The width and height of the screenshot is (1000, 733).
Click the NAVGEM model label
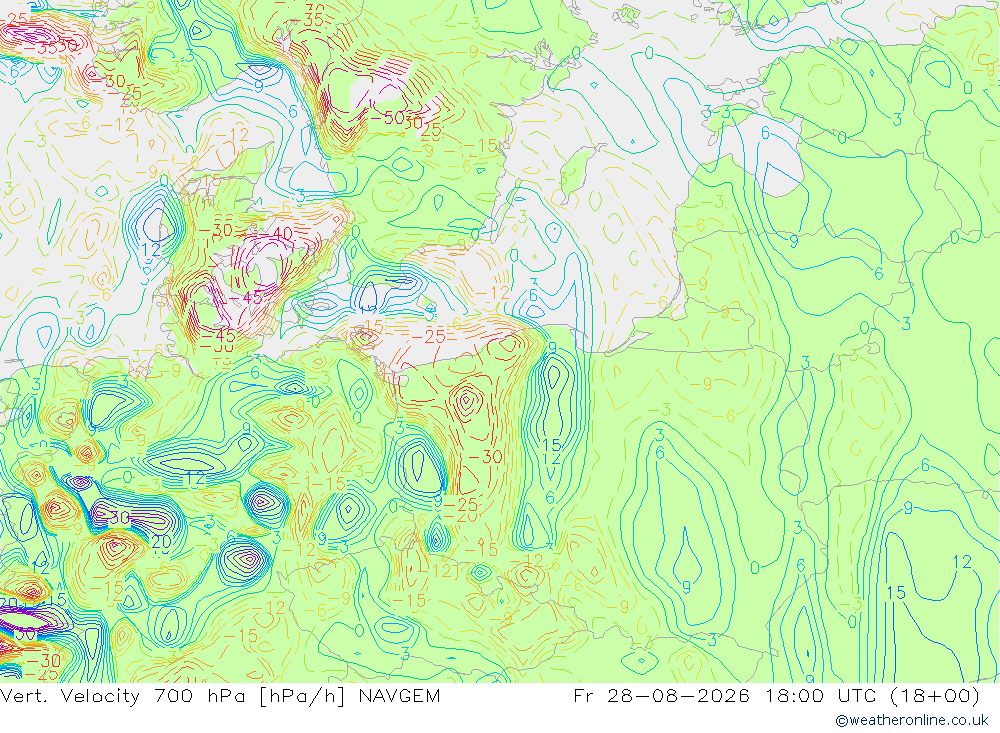(399, 695)
